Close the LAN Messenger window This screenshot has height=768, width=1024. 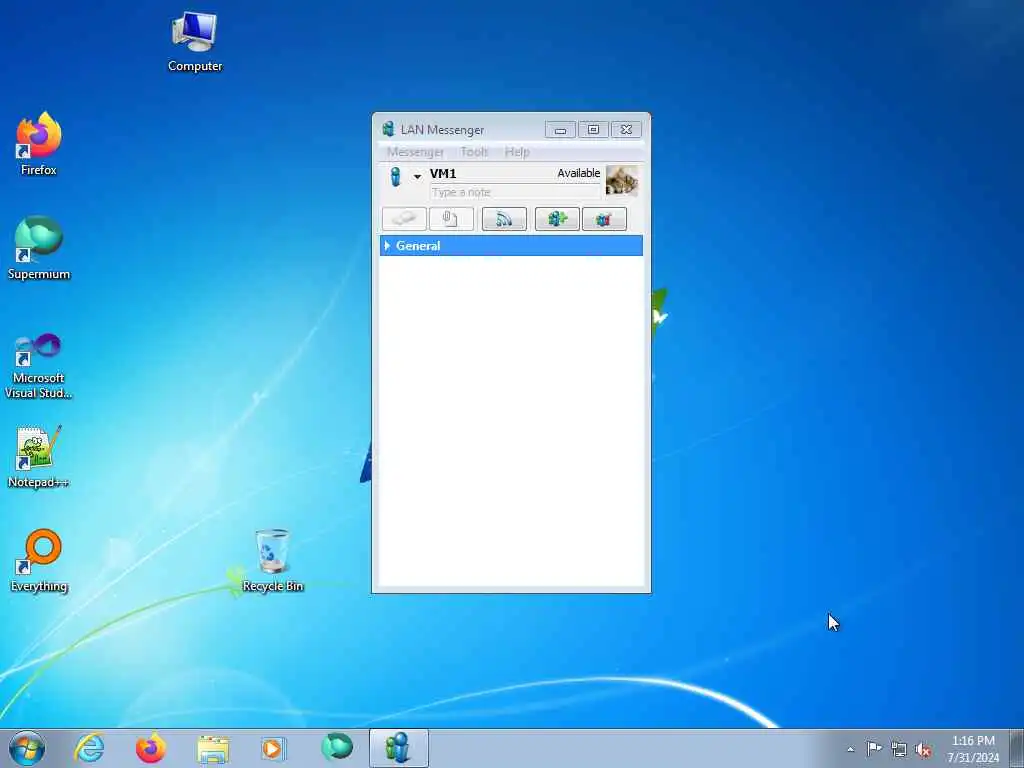[626, 130]
